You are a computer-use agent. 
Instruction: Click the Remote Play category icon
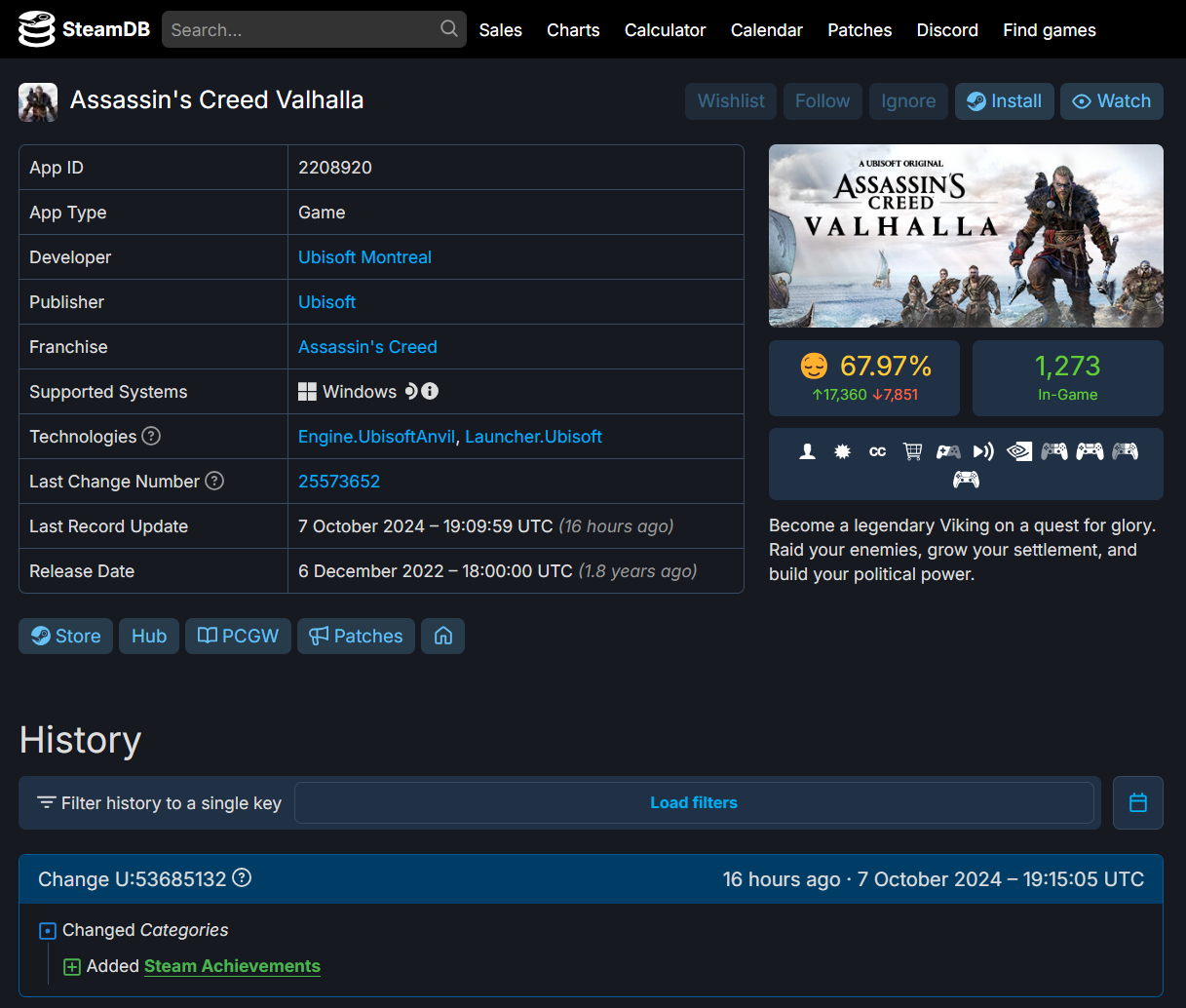(982, 450)
